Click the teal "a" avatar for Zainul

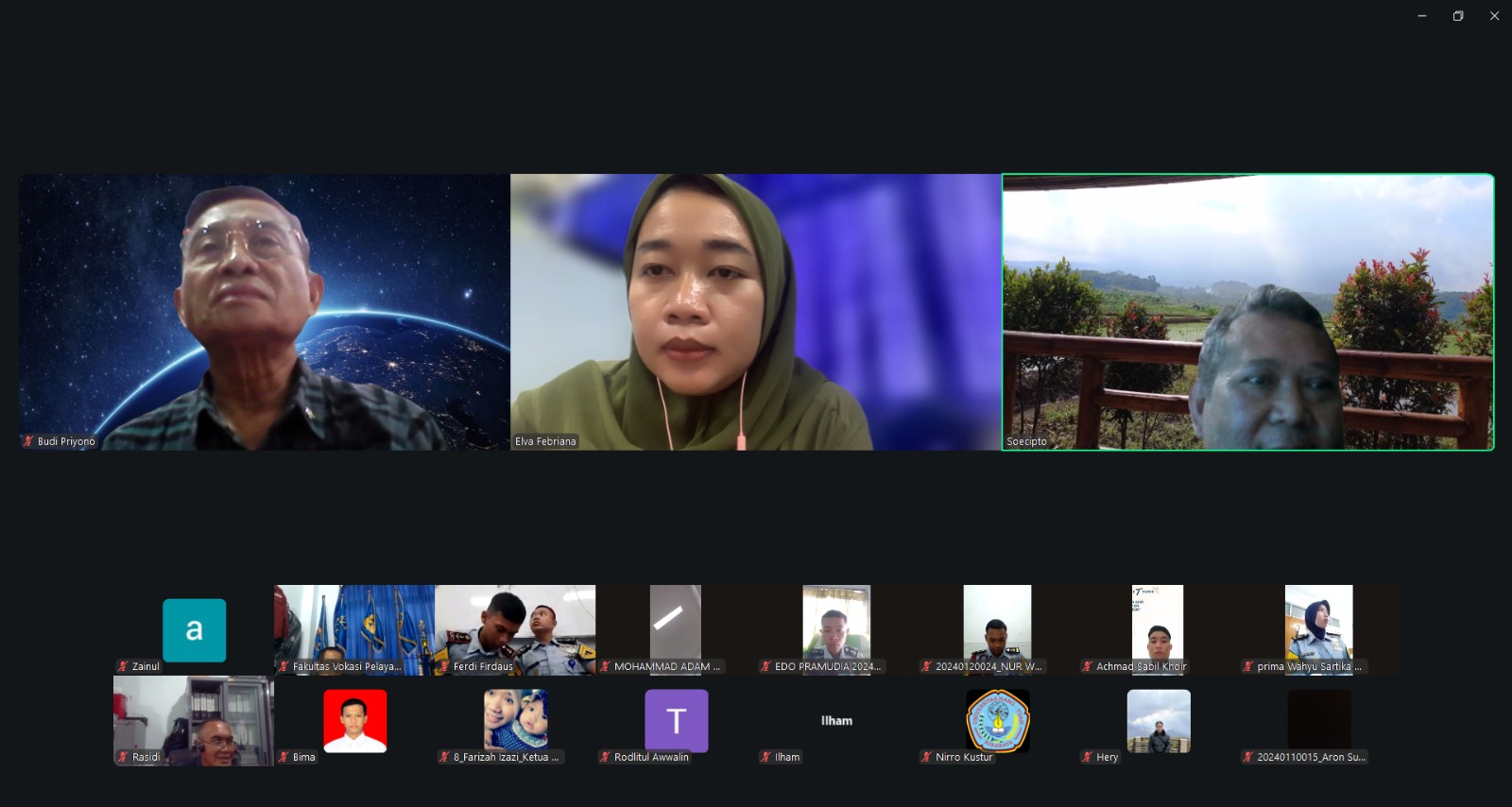coord(194,629)
